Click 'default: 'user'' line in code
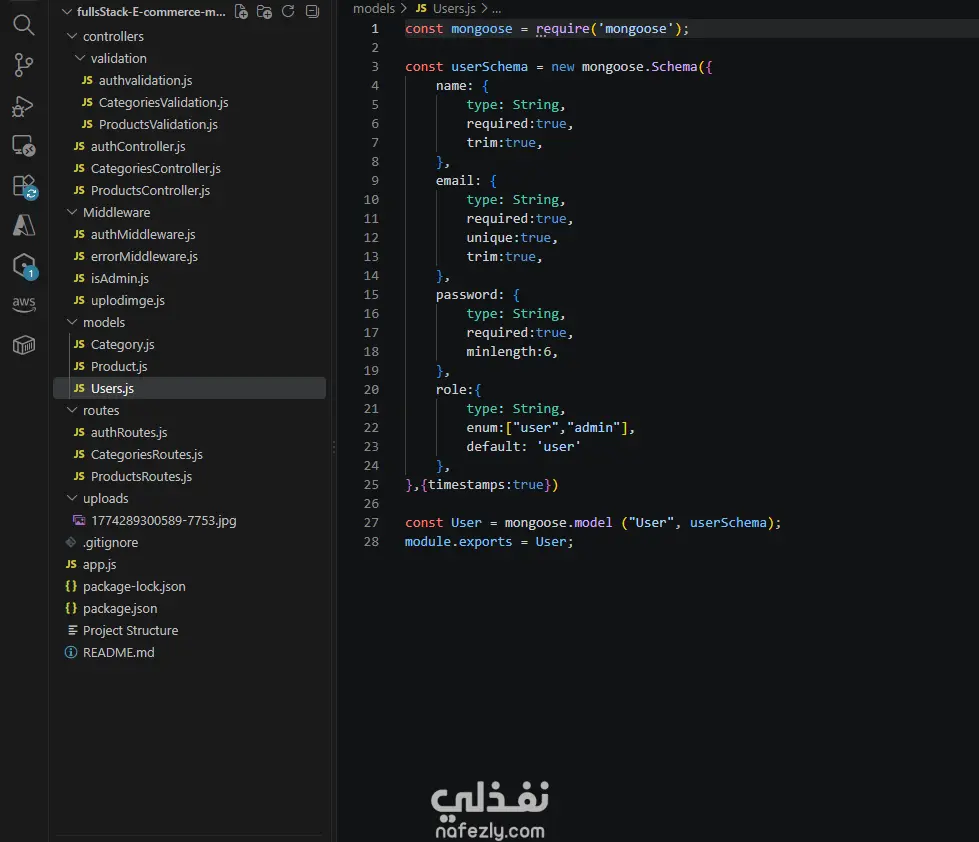The height and width of the screenshot is (842, 979). (523, 446)
